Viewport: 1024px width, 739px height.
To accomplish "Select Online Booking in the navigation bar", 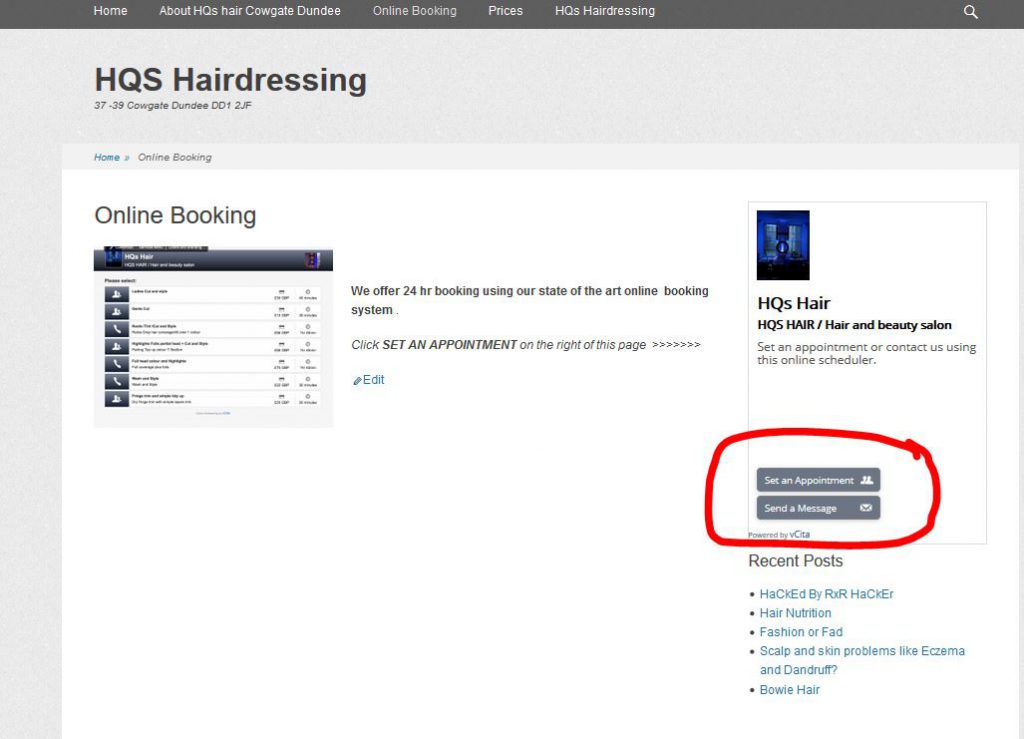I will pos(415,11).
